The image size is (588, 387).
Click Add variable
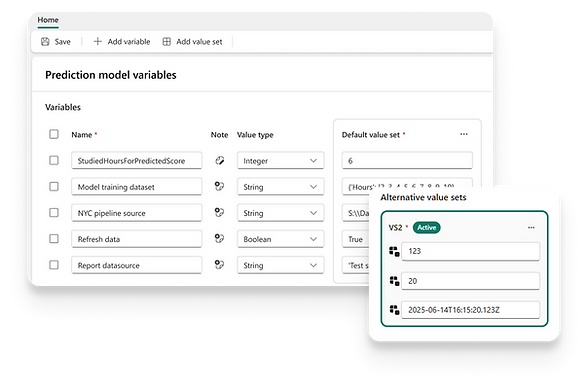pyautogui.click(x=122, y=42)
